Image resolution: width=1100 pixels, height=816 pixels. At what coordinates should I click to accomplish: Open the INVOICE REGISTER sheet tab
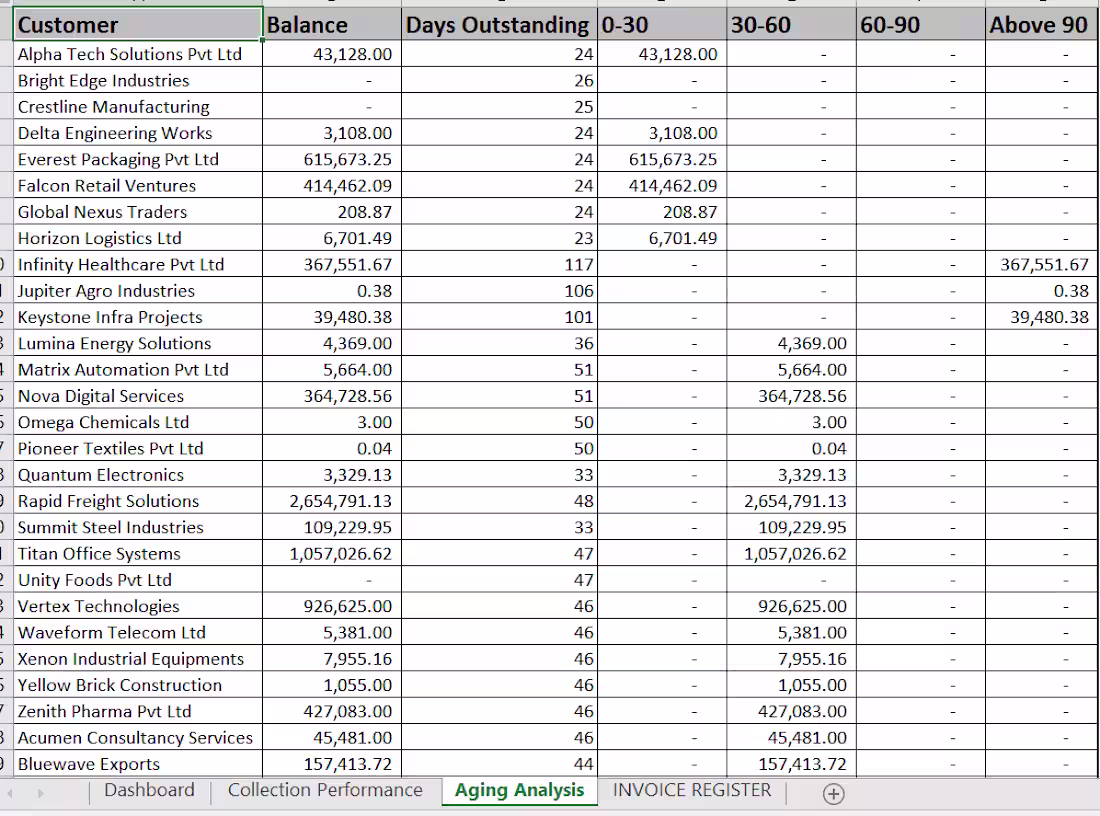(692, 790)
